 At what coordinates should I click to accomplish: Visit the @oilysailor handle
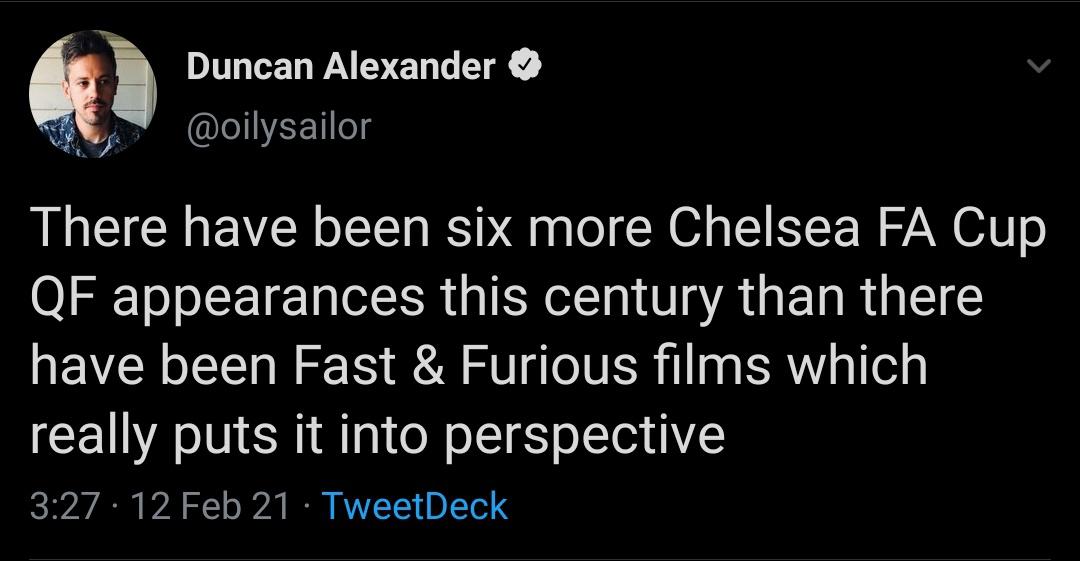pos(279,125)
